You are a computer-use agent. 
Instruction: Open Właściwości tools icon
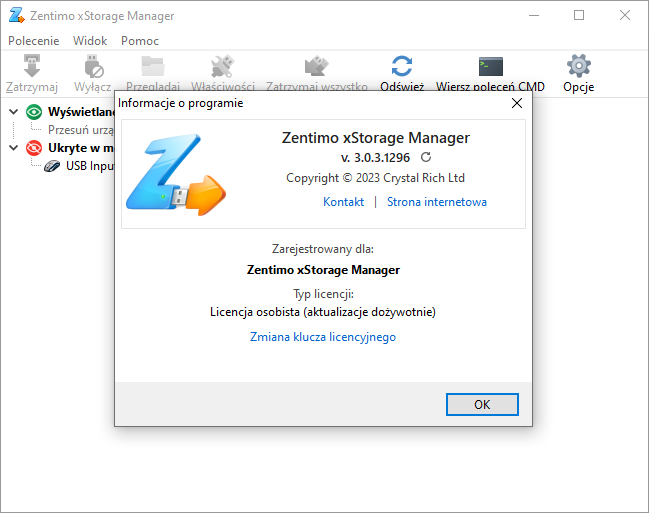pyautogui.click(x=222, y=66)
